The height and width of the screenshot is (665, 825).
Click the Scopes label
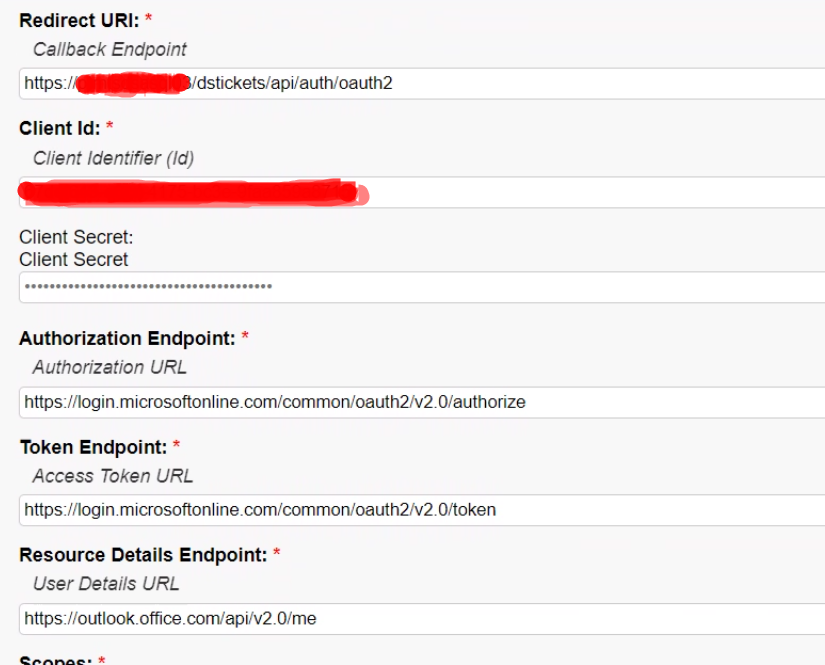tap(55, 660)
